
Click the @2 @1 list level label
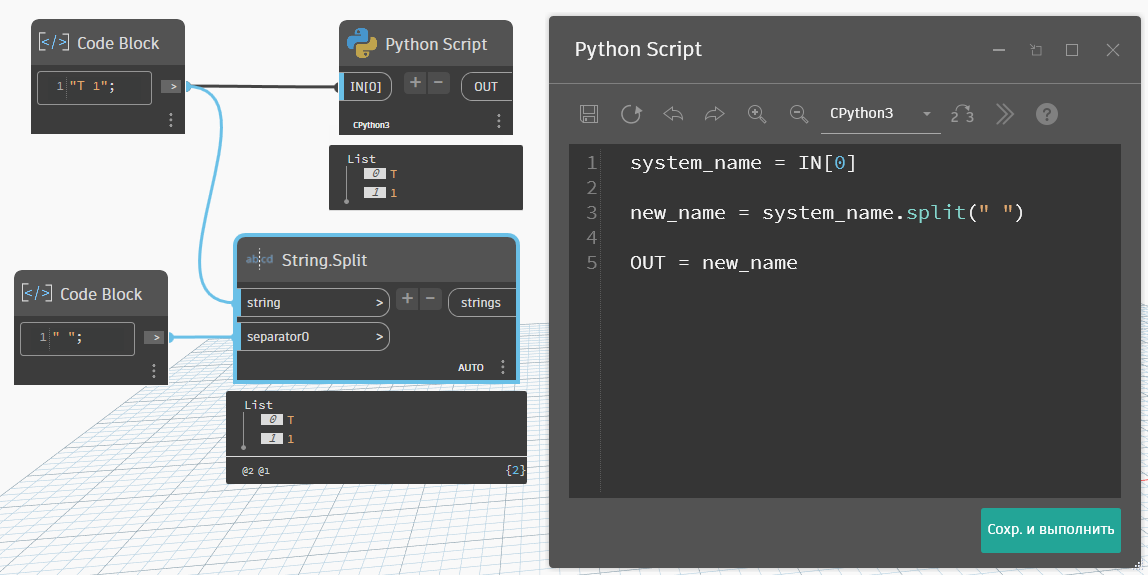[256, 470]
